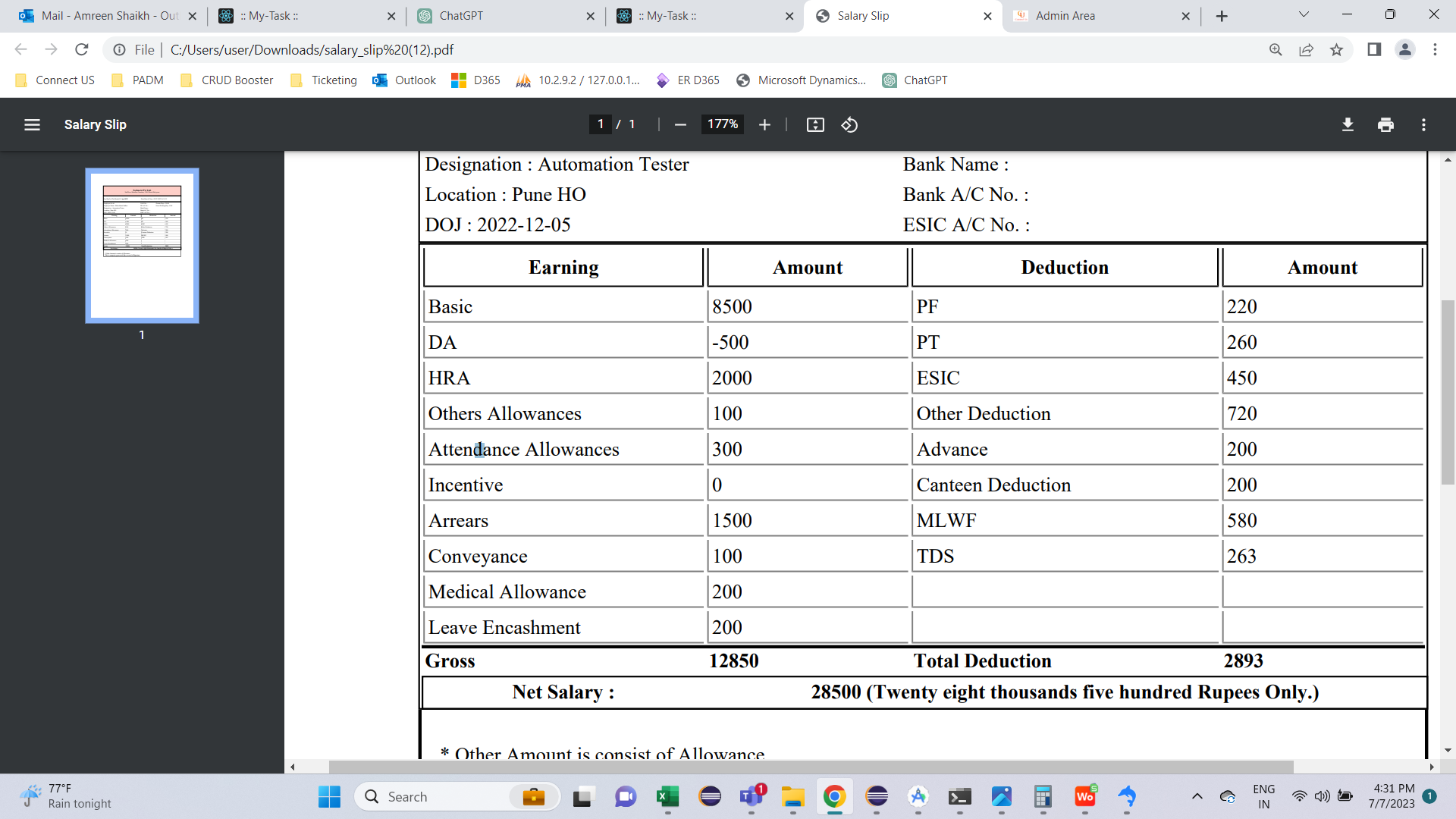
Task: Rotate the PDF counterclockwise
Action: [x=849, y=124]
